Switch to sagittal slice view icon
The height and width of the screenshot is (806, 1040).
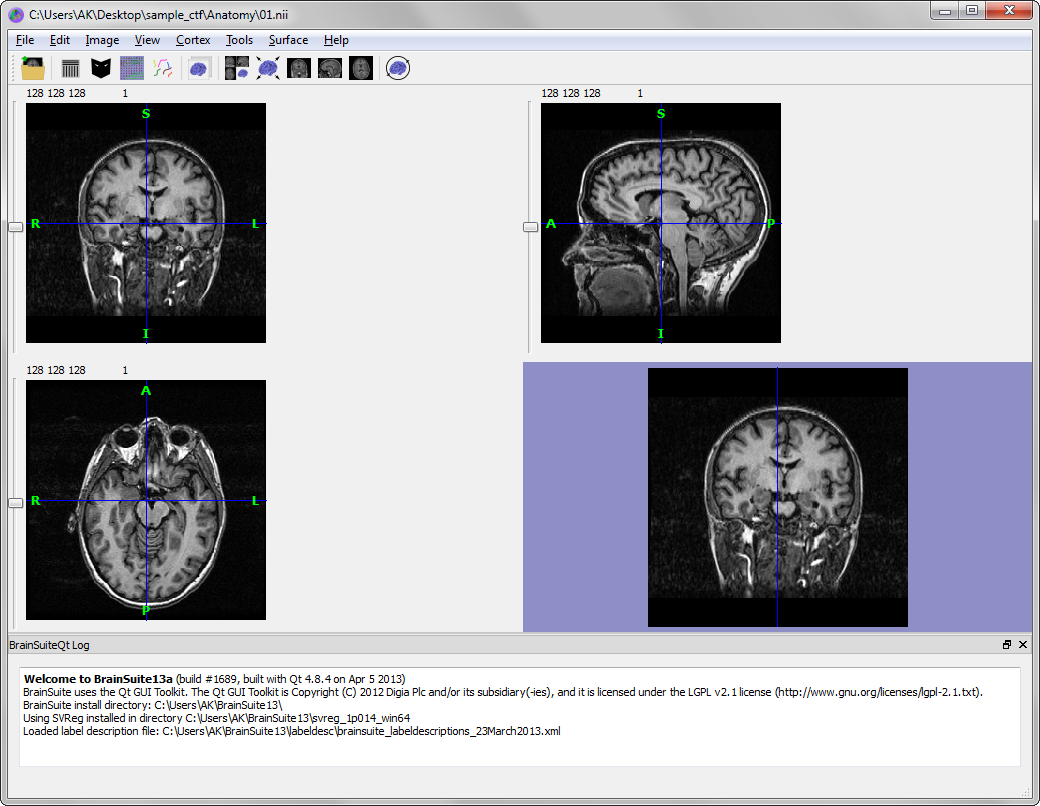(330, 68)
